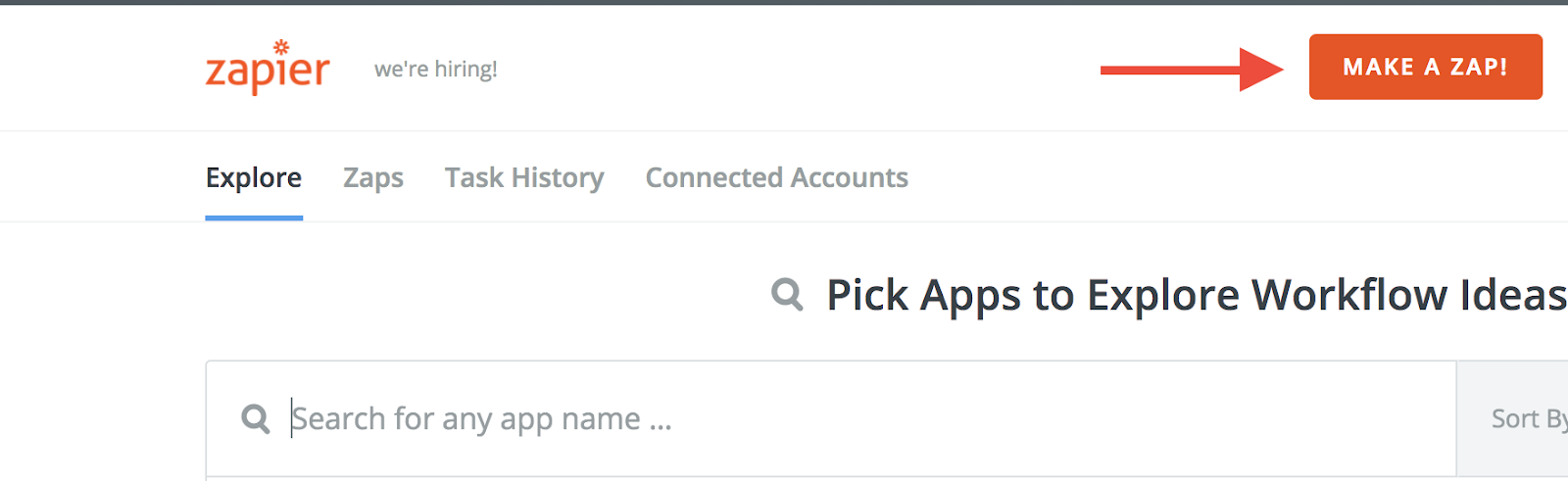Click the "Workflow Ideas" heading text

1409,295
